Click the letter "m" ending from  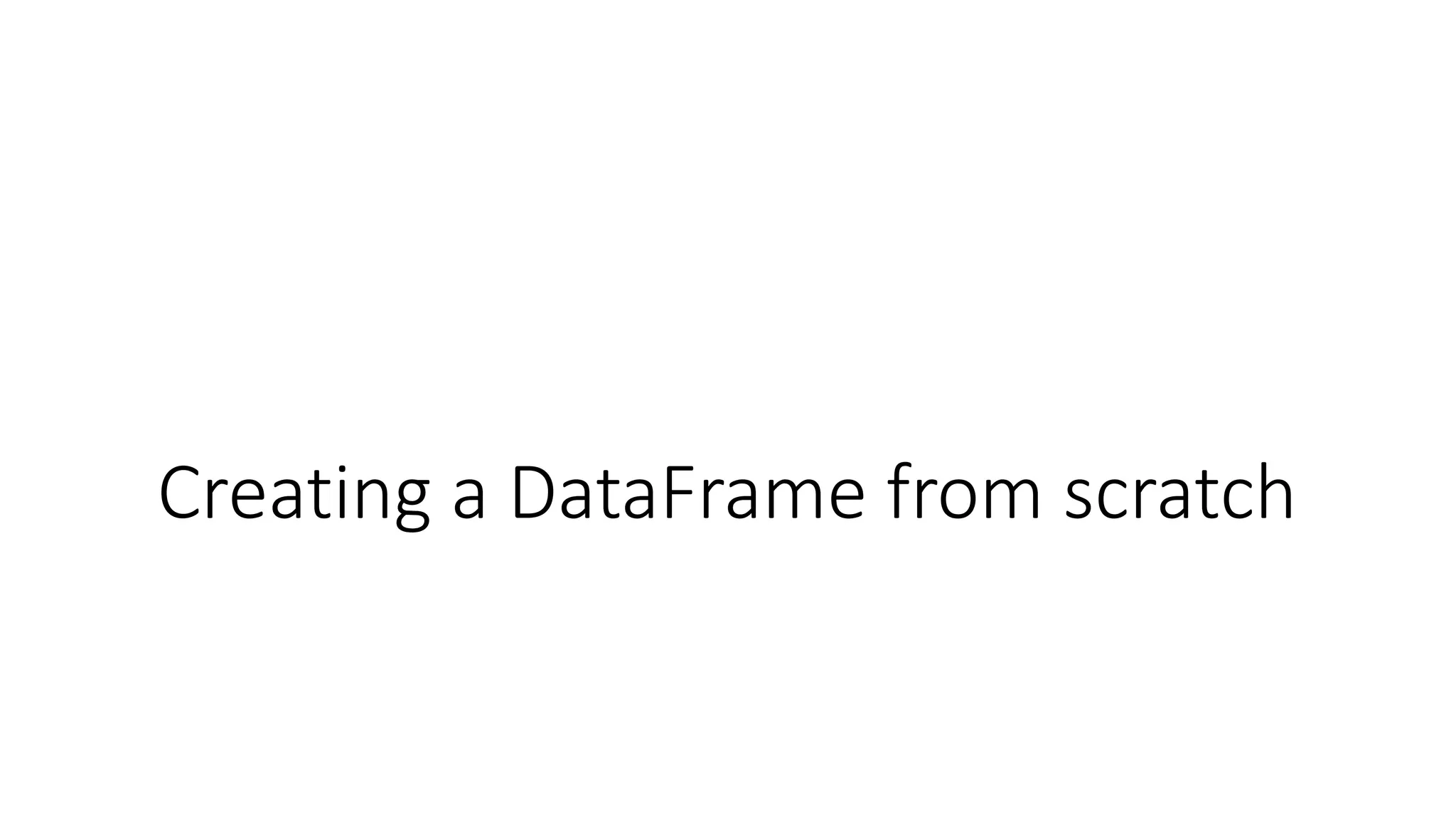pyautogui.click(x=1012, y=501)
